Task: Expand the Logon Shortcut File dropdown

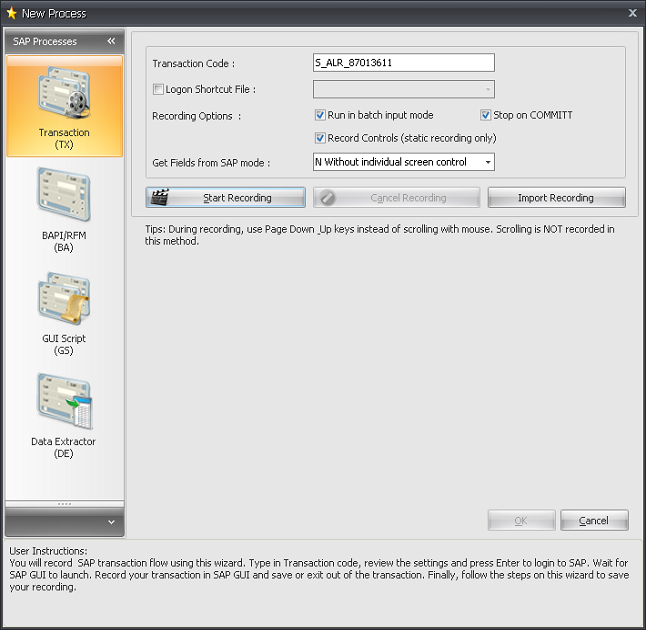Action: [487, 90]
